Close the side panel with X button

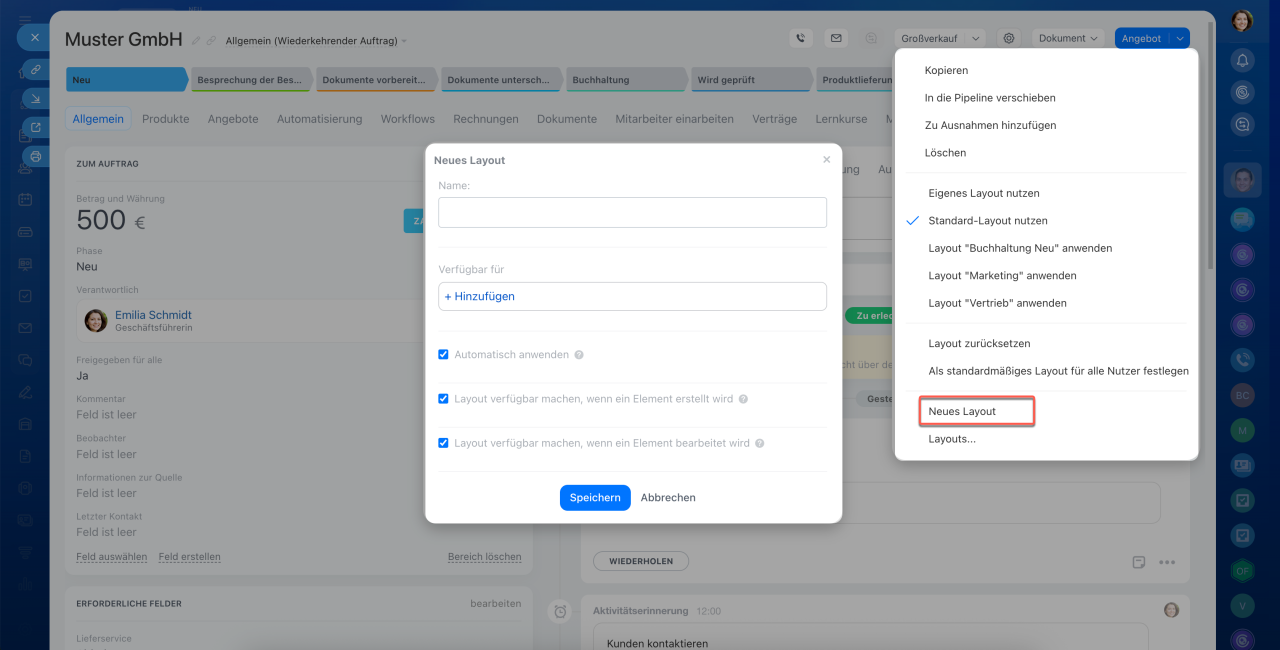[34, 38]
